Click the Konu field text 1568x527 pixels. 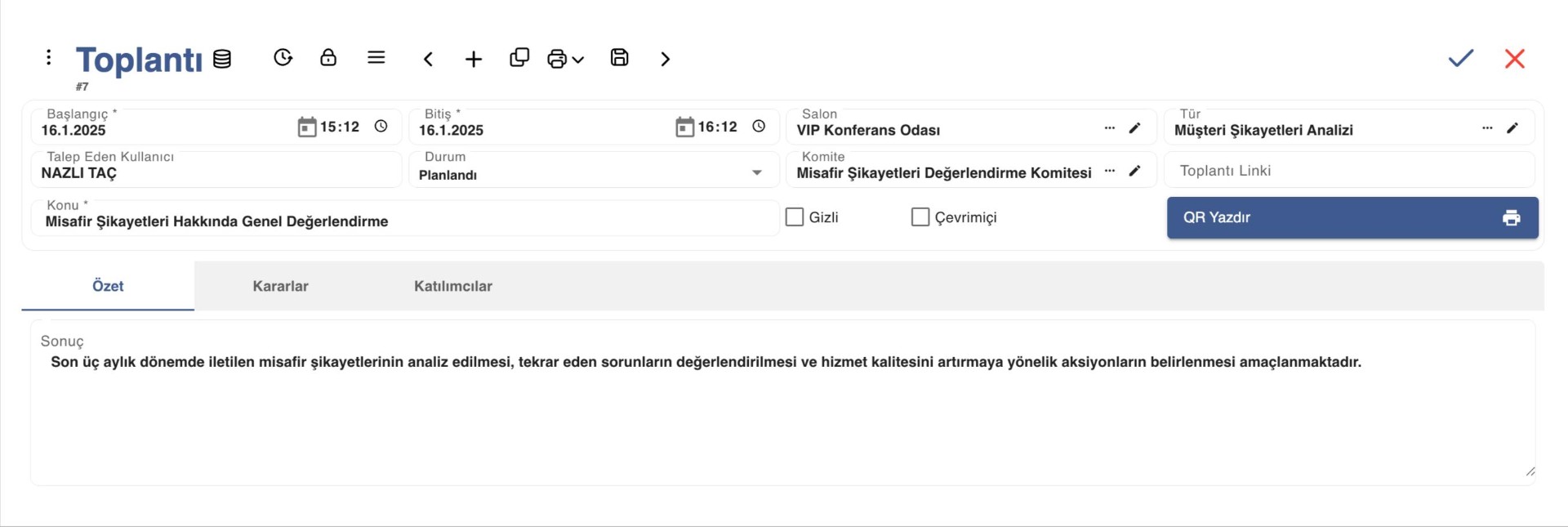coord(216,221)
